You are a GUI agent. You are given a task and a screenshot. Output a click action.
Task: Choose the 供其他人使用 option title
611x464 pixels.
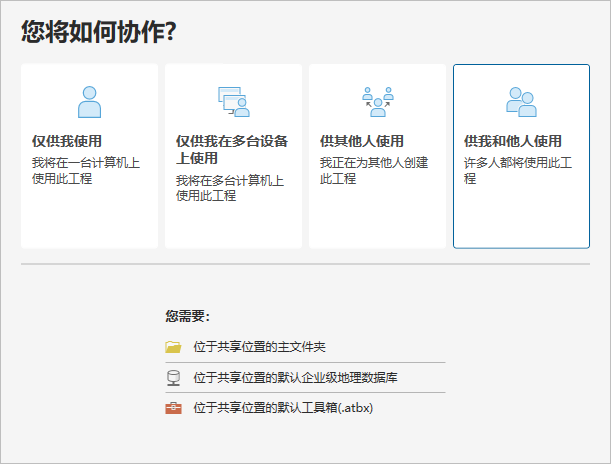pyautogui.click(x=362, y=141)
